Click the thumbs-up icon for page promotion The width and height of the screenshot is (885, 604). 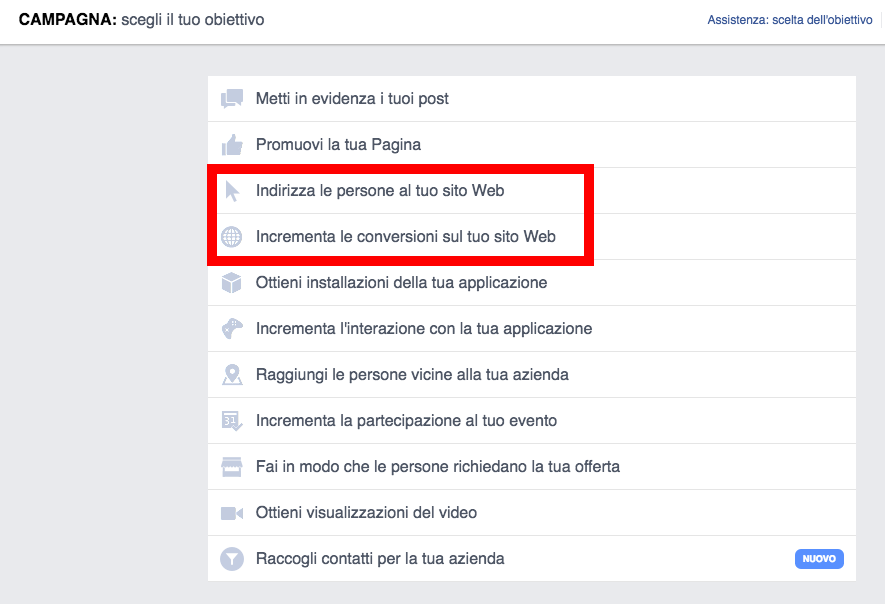pos(231,145)
